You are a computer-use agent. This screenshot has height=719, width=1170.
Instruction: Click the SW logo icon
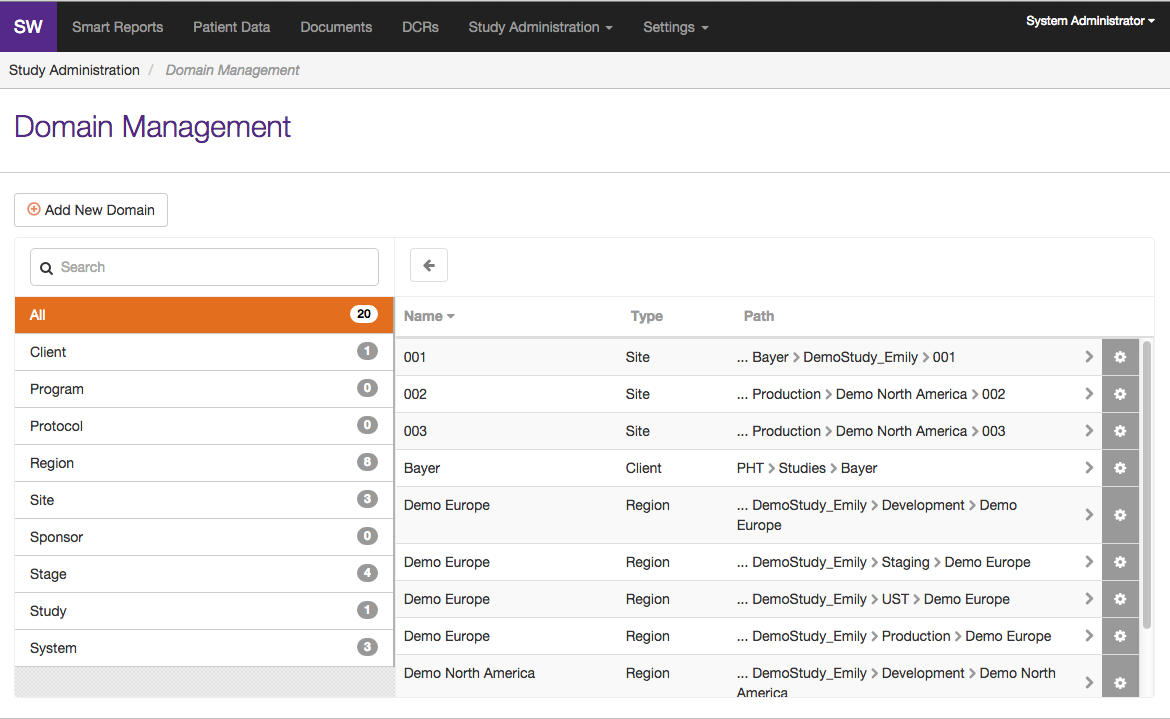click(28, 27)
